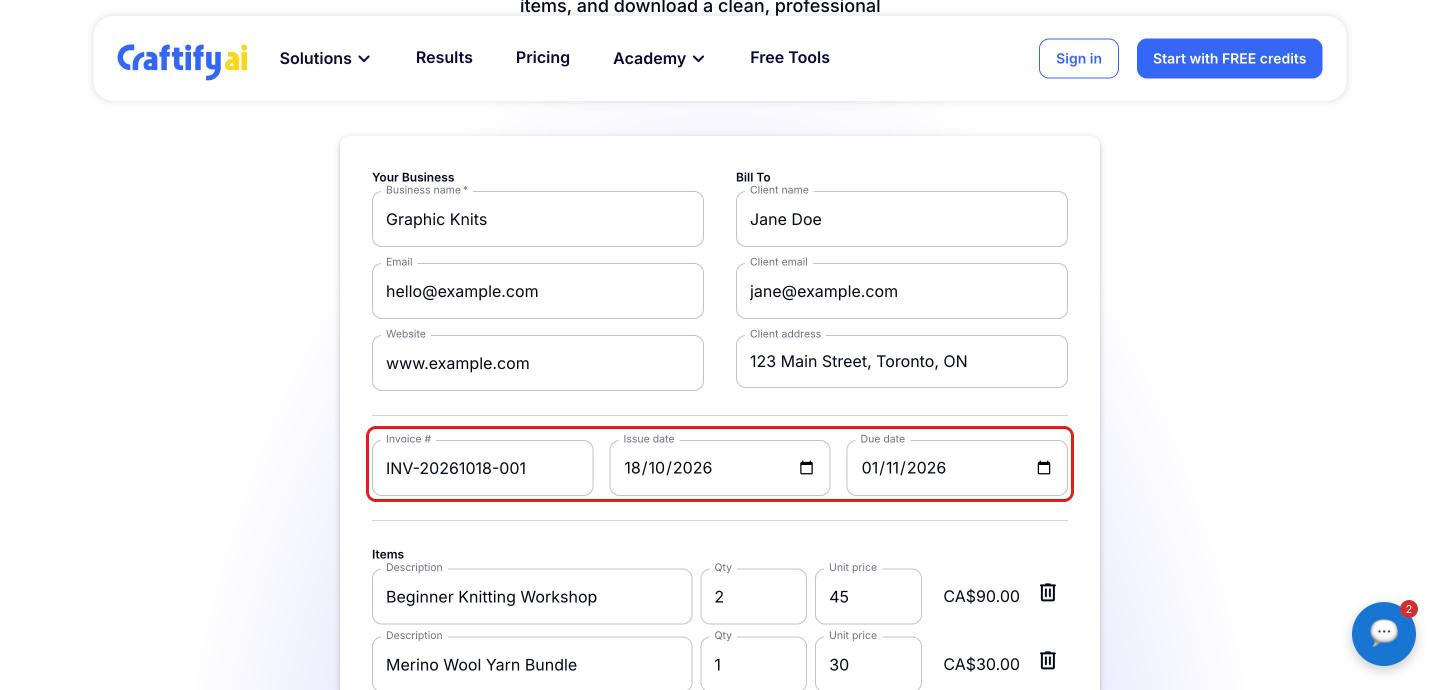The image size is (1440, 690).
Task: Click the Your Business heading
Action: (413, 177)
